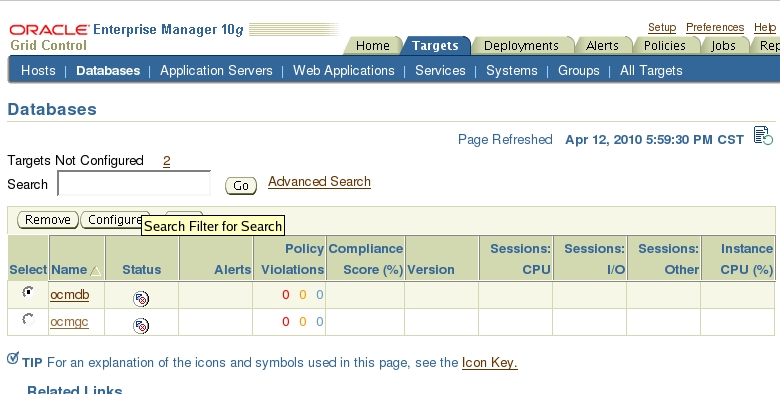The width and height of the screenshot is (780, 394).
Task: Click the yellow violation count for ocmgc
Action: [302, 322]
